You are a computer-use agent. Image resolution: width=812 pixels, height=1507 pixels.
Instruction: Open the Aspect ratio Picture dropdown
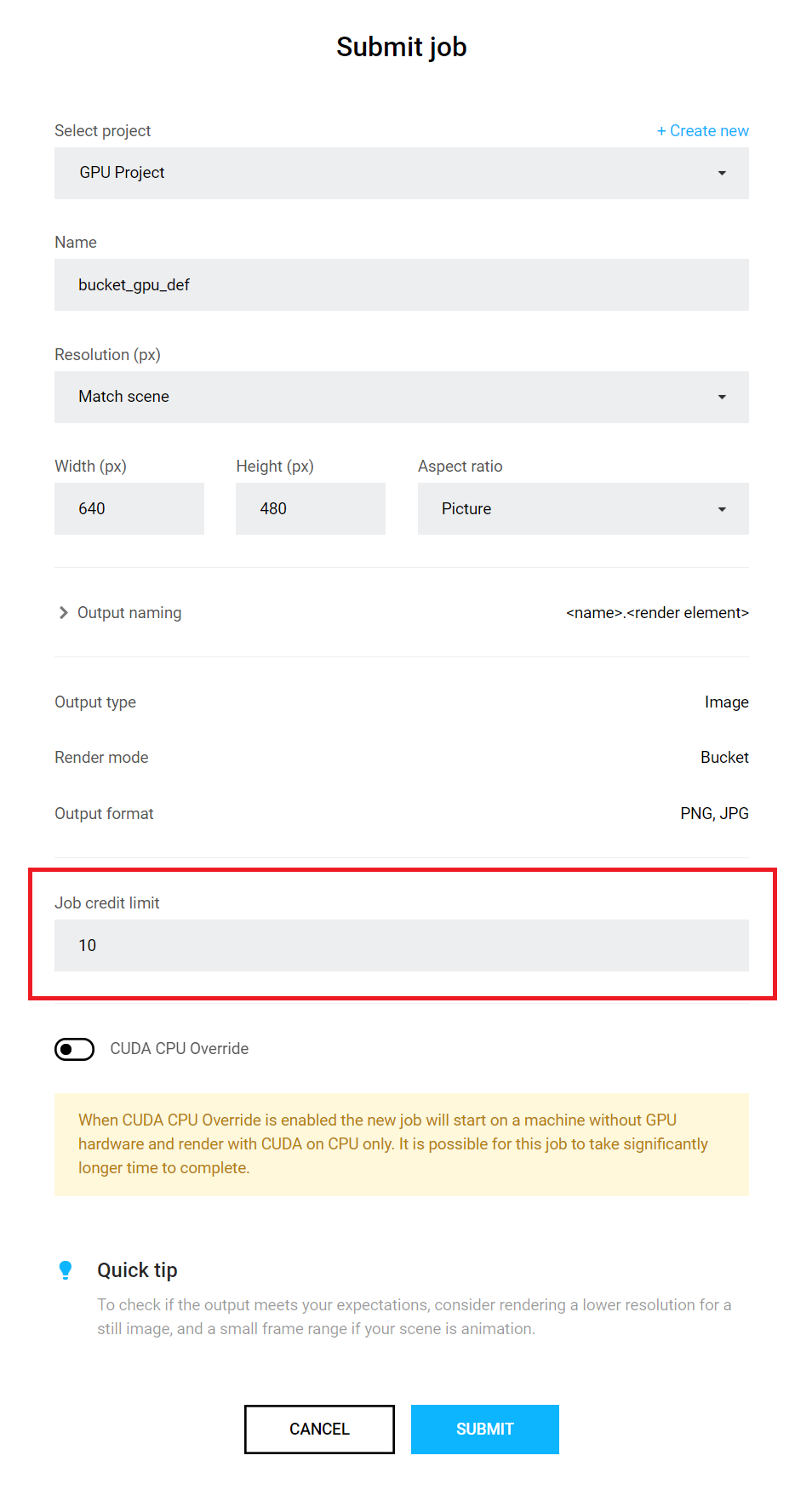[x=583, y=509]
